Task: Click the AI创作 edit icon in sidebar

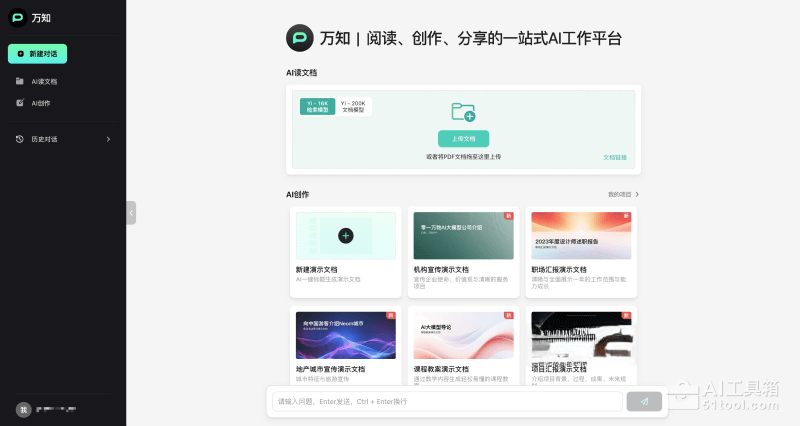Action: click(20, 103)
